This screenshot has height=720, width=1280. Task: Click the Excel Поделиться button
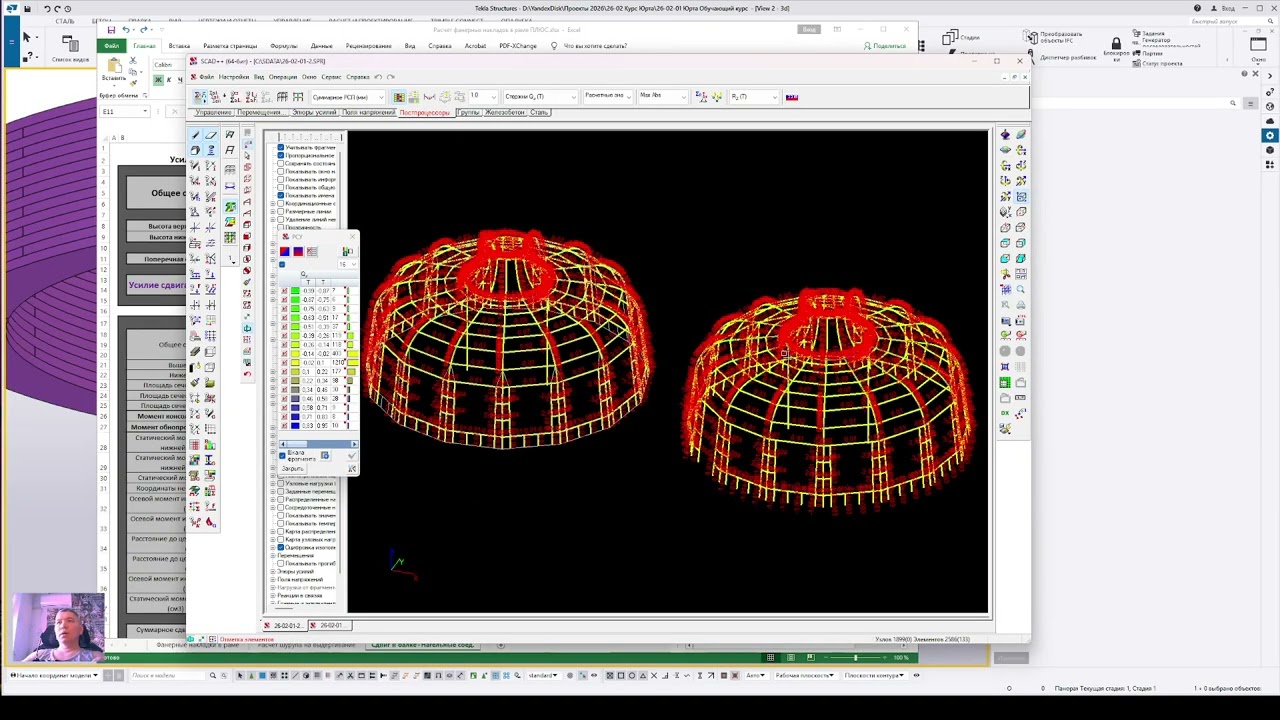pyautogui.click(x=885, y=46)
